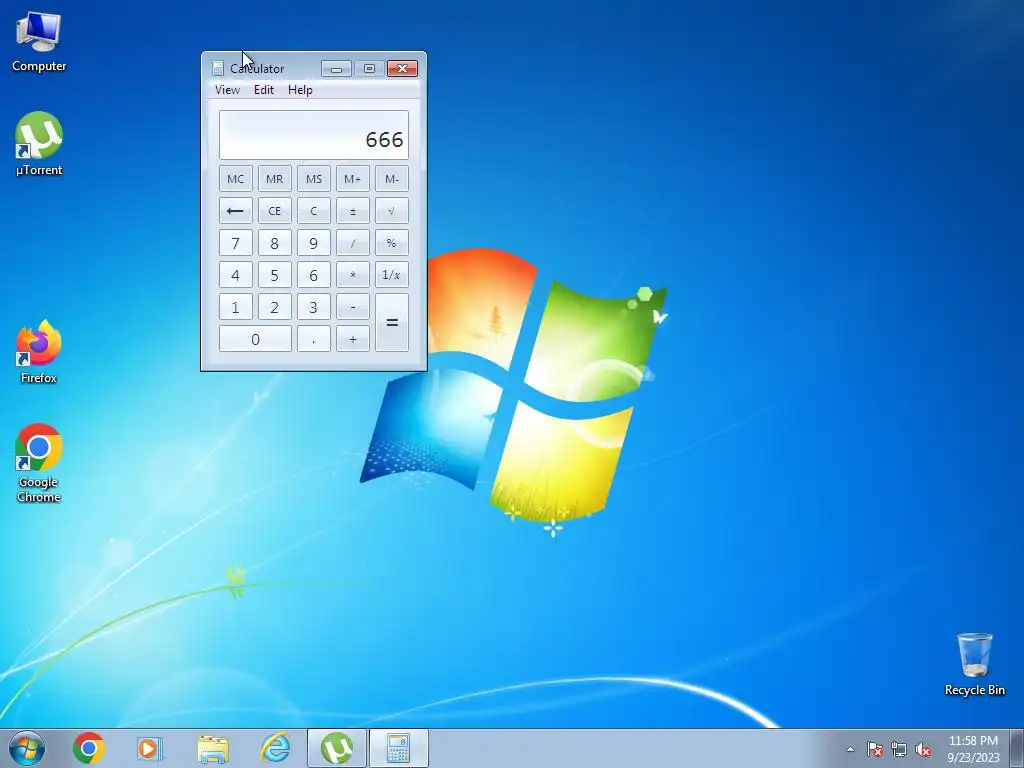This screenshot has width=1024, height=768.
Task: Store value with the MS button
Action: (x=313, y=179)
